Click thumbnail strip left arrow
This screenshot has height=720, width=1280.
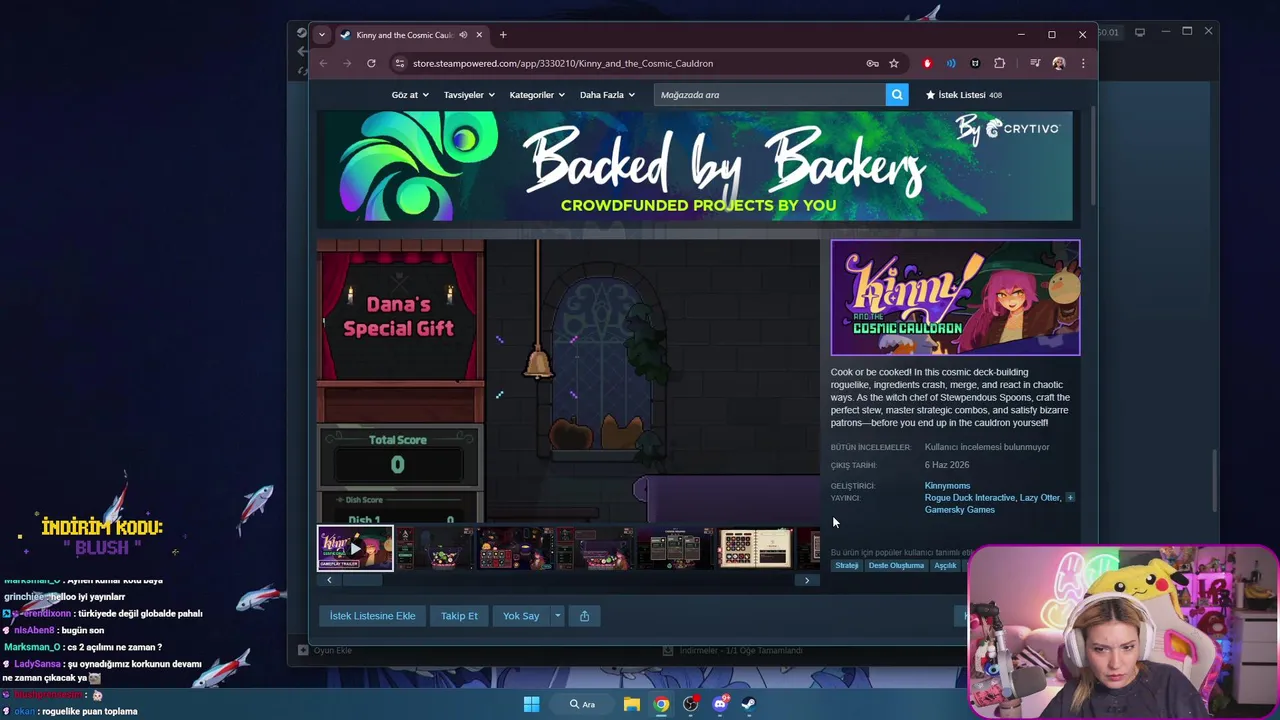point(329,580)
